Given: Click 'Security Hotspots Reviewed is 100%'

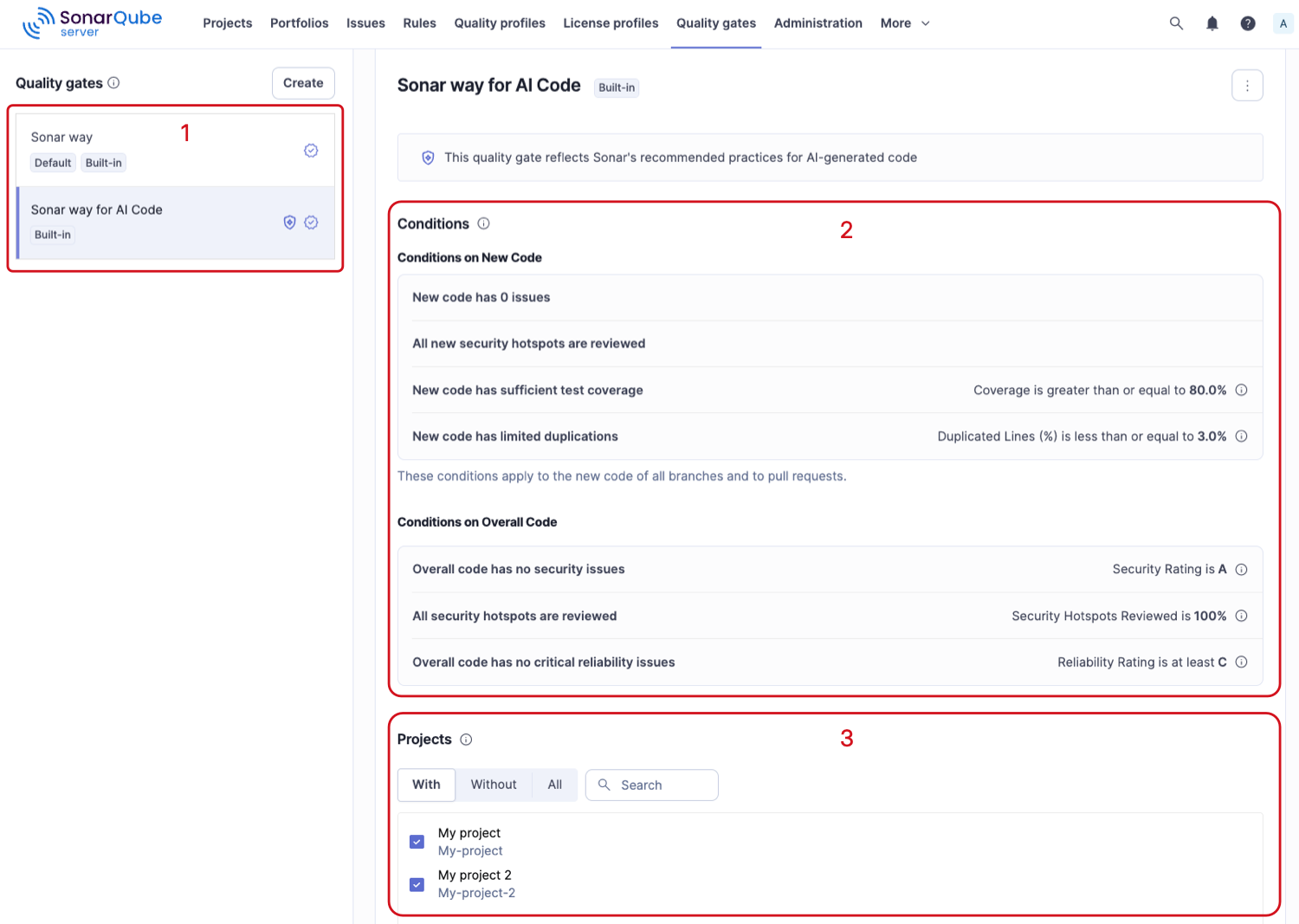Looking at the screenshot, I should (1119, 616).
